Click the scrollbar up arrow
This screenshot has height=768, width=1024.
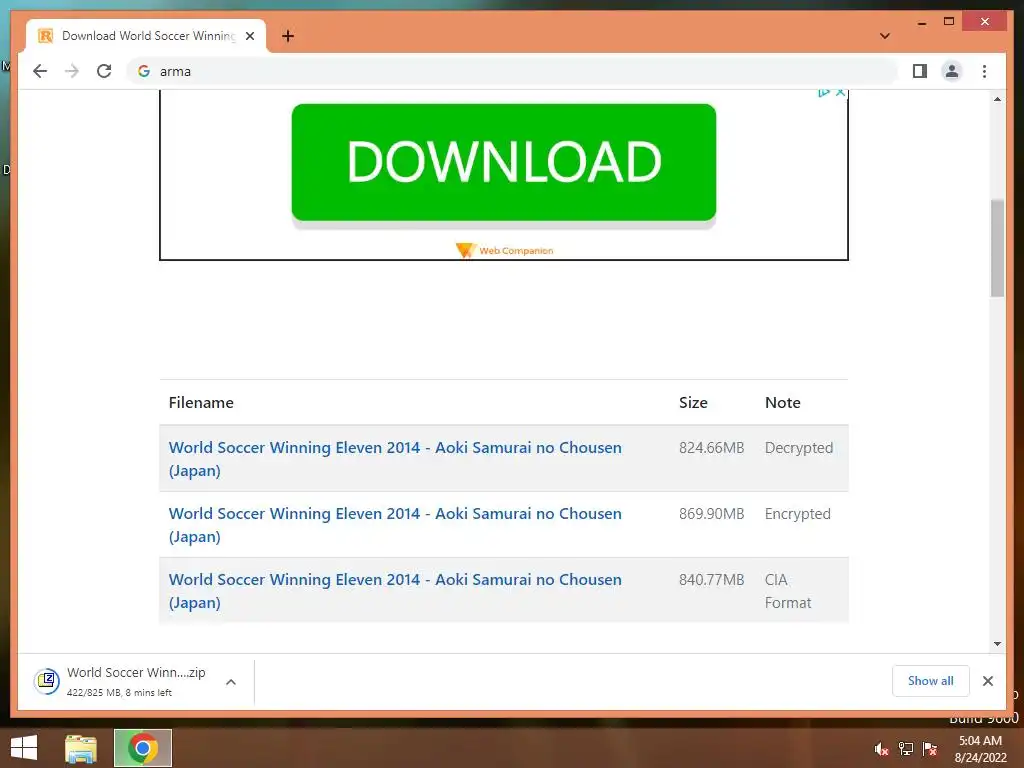tap(997, 99)
